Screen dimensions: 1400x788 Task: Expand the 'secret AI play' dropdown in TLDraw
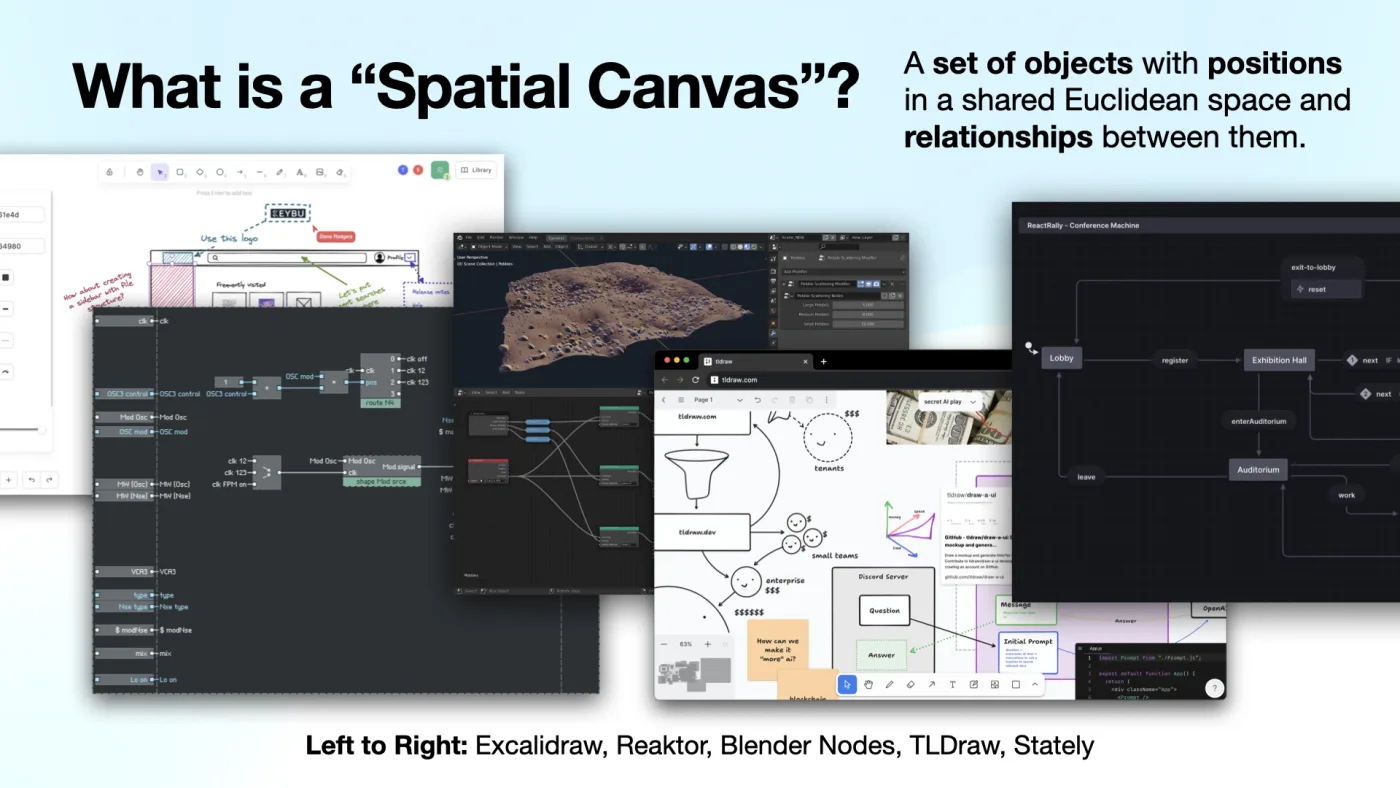(949, 401)
